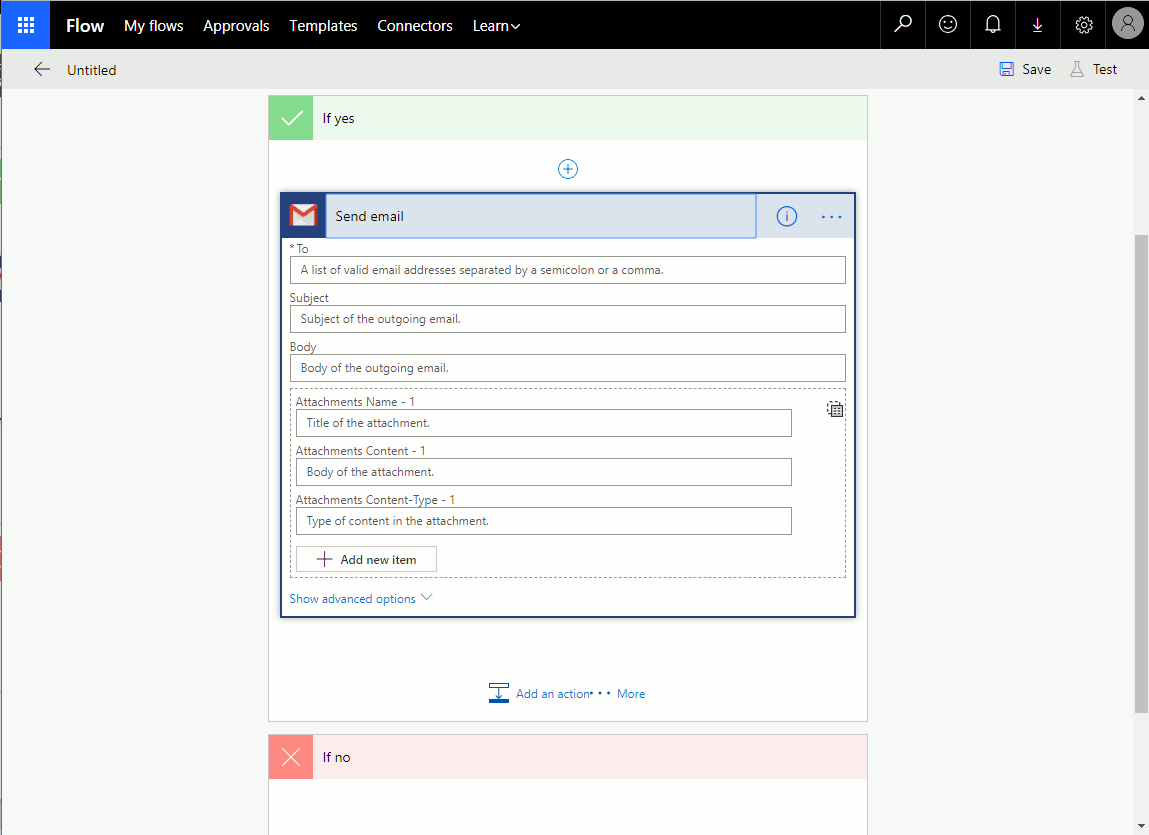Collapse the If no branch header
1149x835 pixels.
[x=568, y=757]
